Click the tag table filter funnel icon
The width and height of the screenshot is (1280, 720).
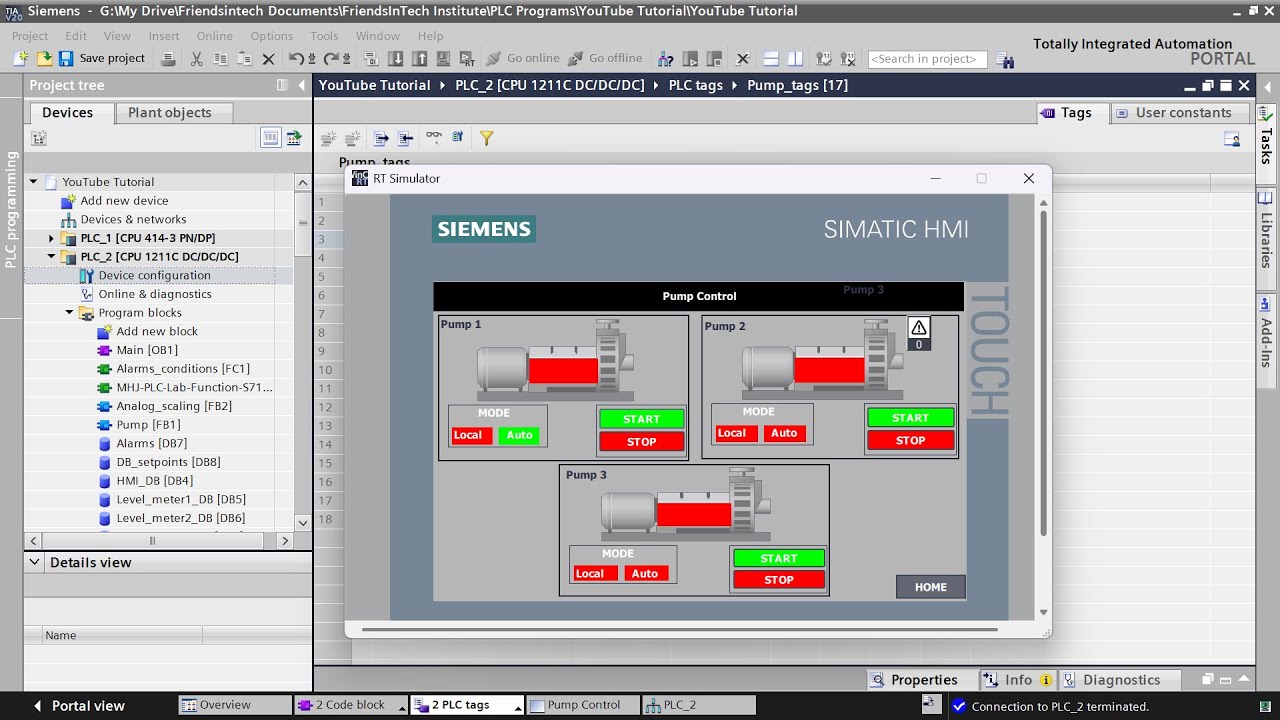pos(486,138)
